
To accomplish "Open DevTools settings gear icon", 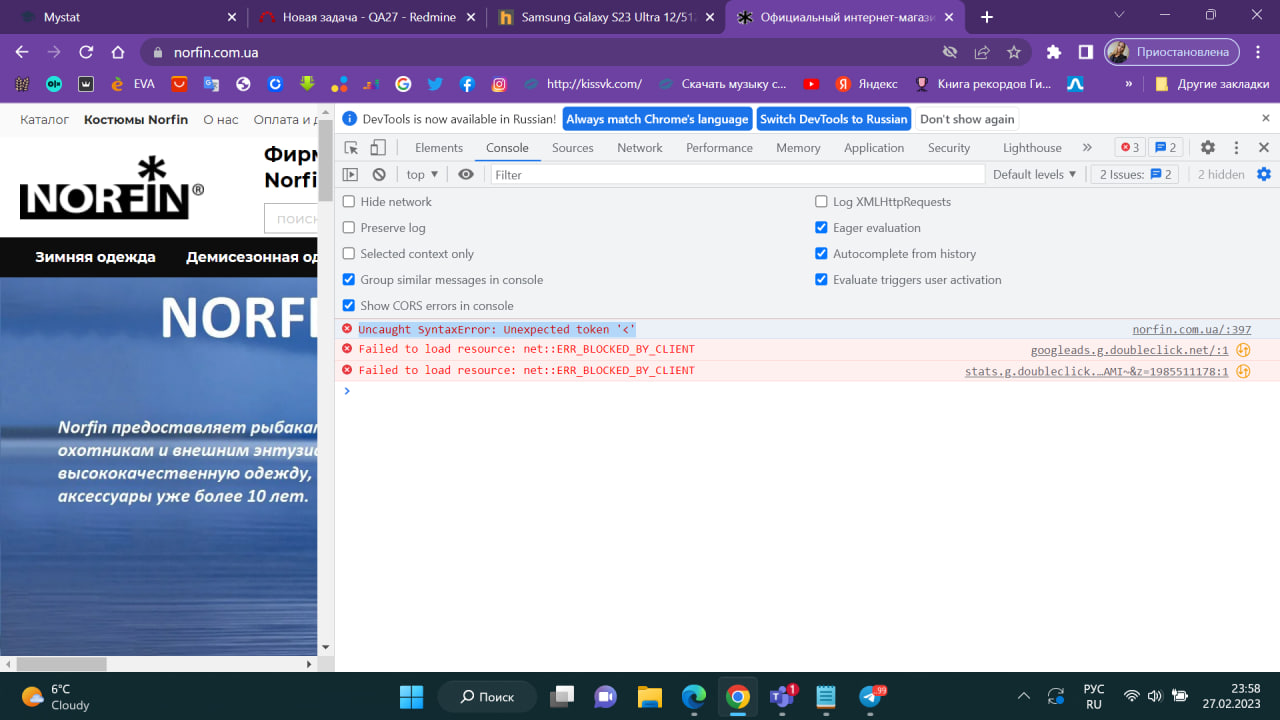I will pos(1208,148).
